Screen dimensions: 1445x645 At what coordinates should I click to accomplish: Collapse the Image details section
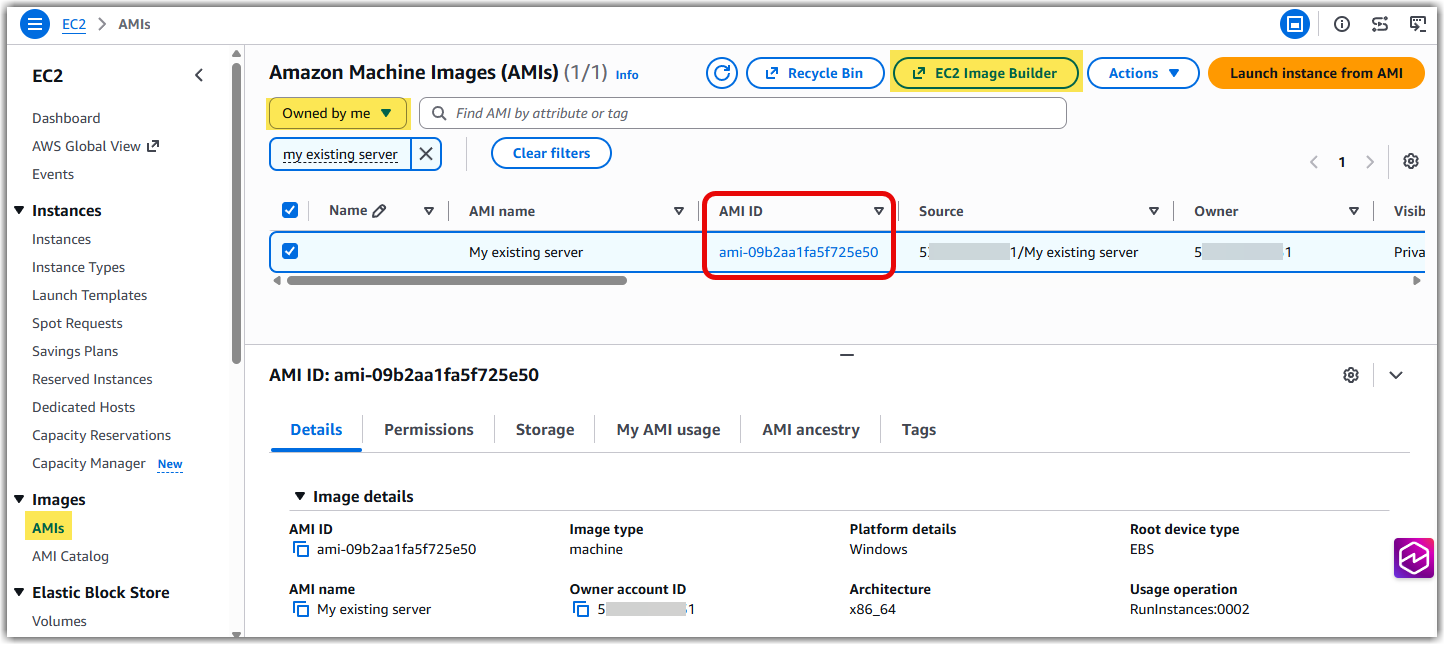pos(299,496)
